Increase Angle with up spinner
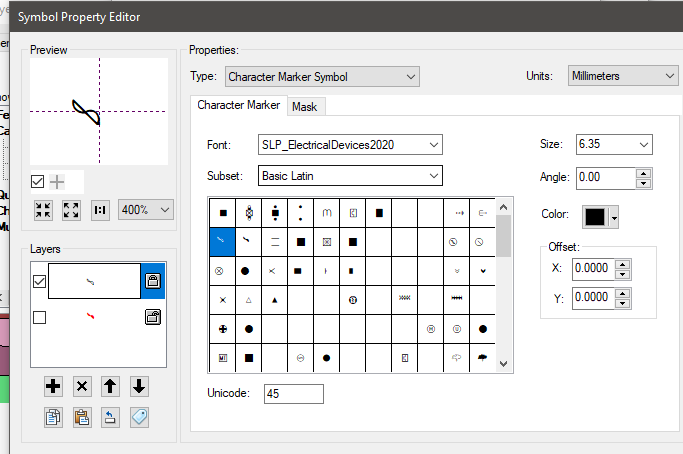 coord(643,173)
